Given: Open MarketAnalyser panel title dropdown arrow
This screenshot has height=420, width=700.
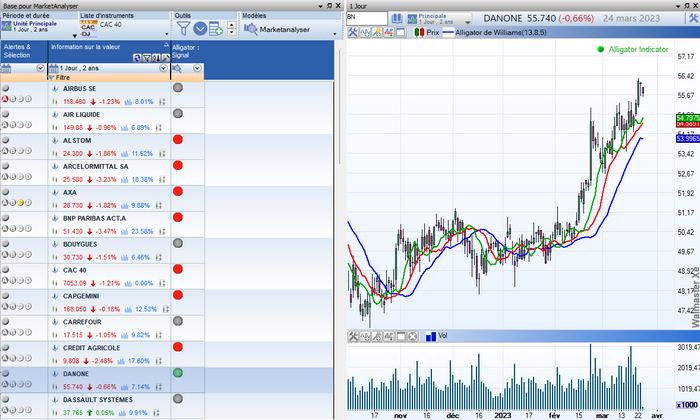Looking at the screenshot, I should point(320,6).
